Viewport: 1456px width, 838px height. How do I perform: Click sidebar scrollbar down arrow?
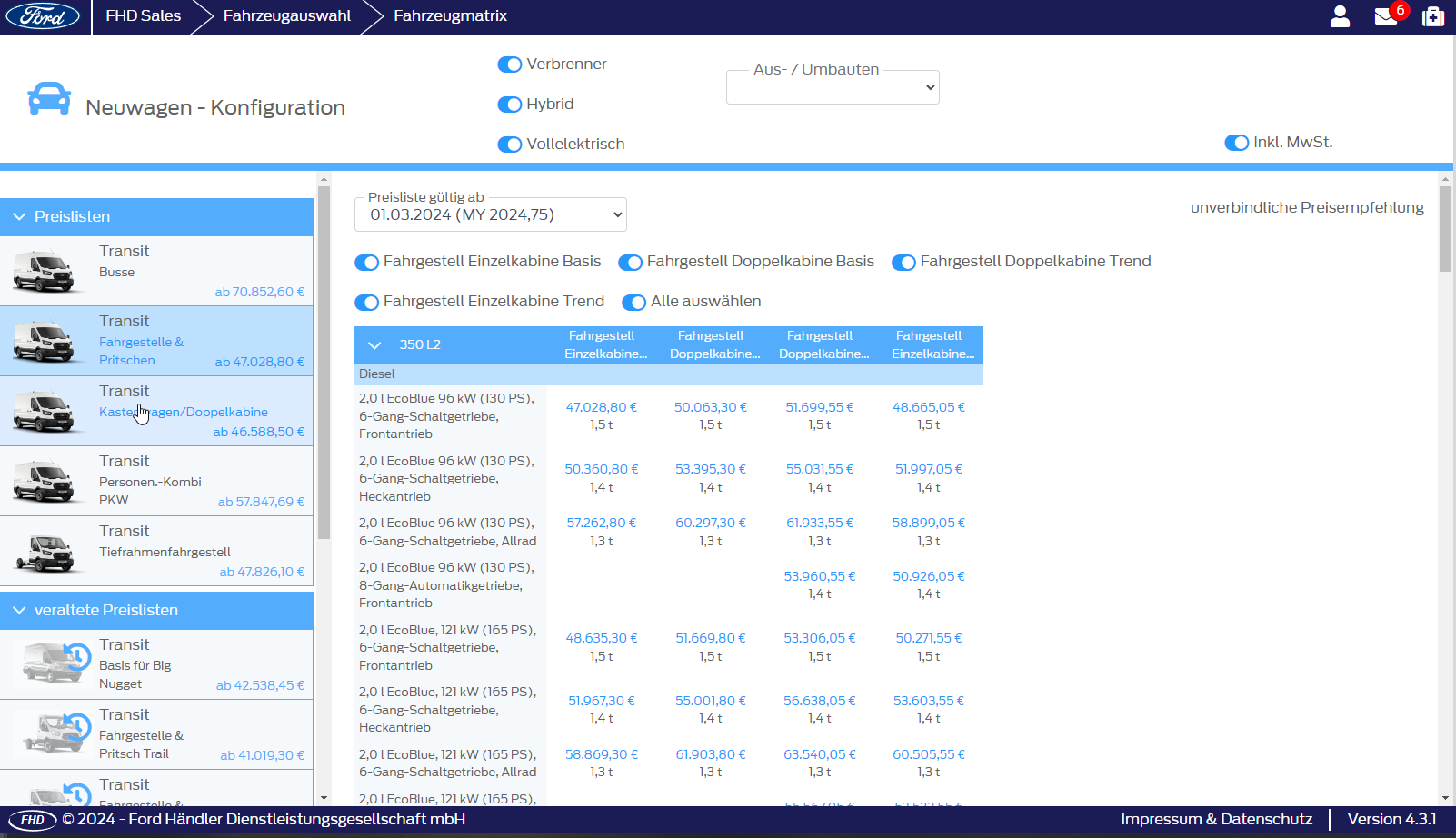(324, 798)
